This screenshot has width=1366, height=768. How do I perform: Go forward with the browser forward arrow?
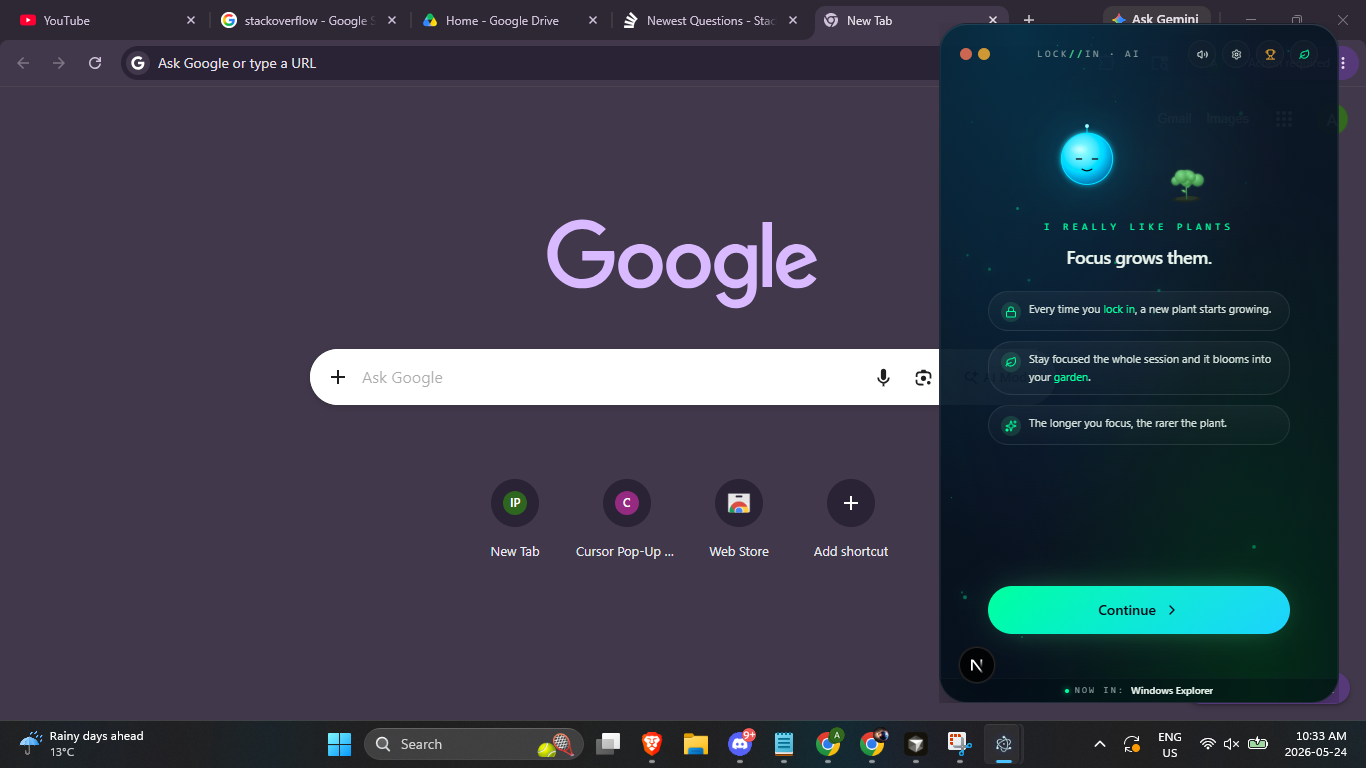point(59,63)
